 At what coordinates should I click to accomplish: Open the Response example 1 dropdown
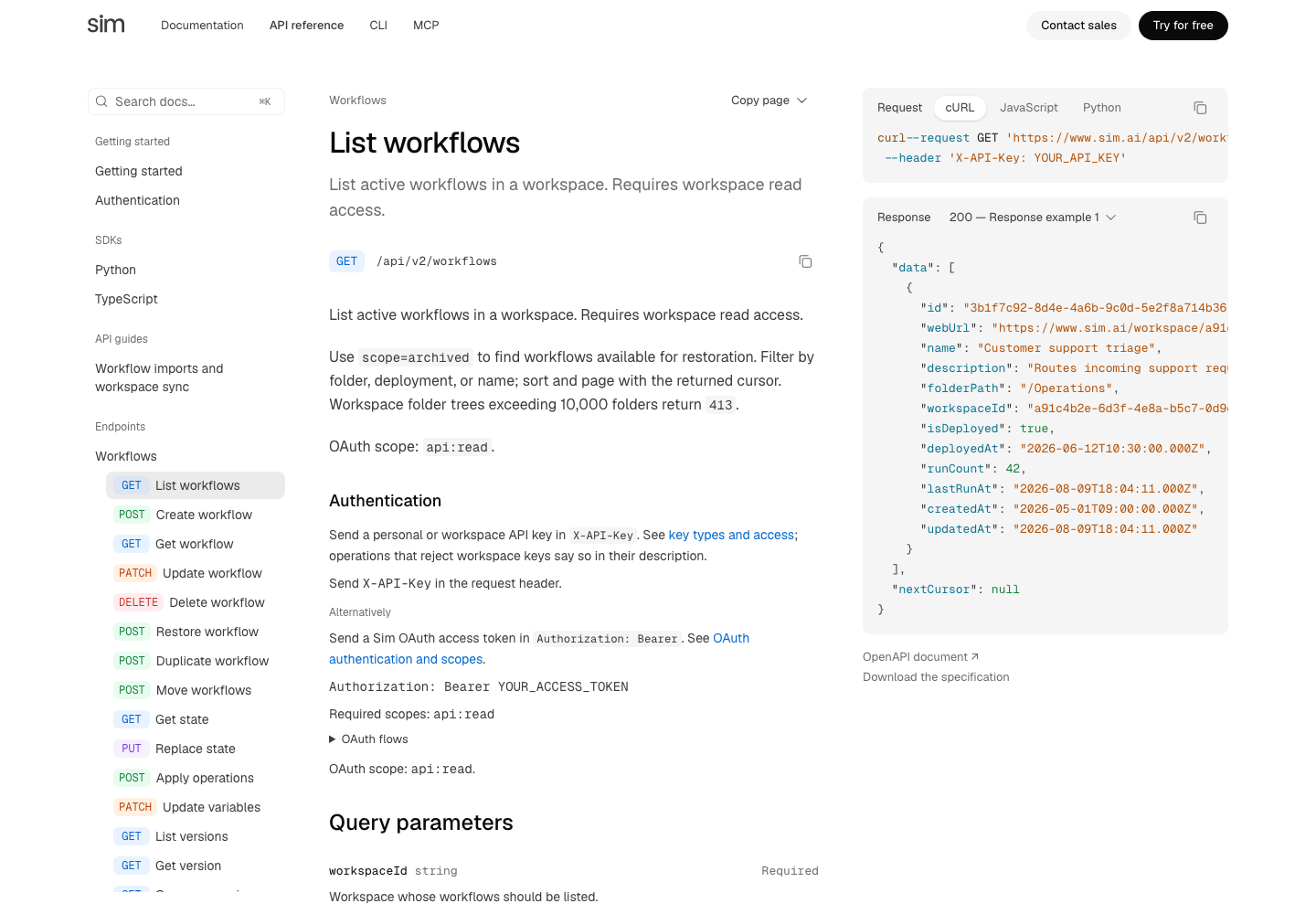click(1033, 218)
